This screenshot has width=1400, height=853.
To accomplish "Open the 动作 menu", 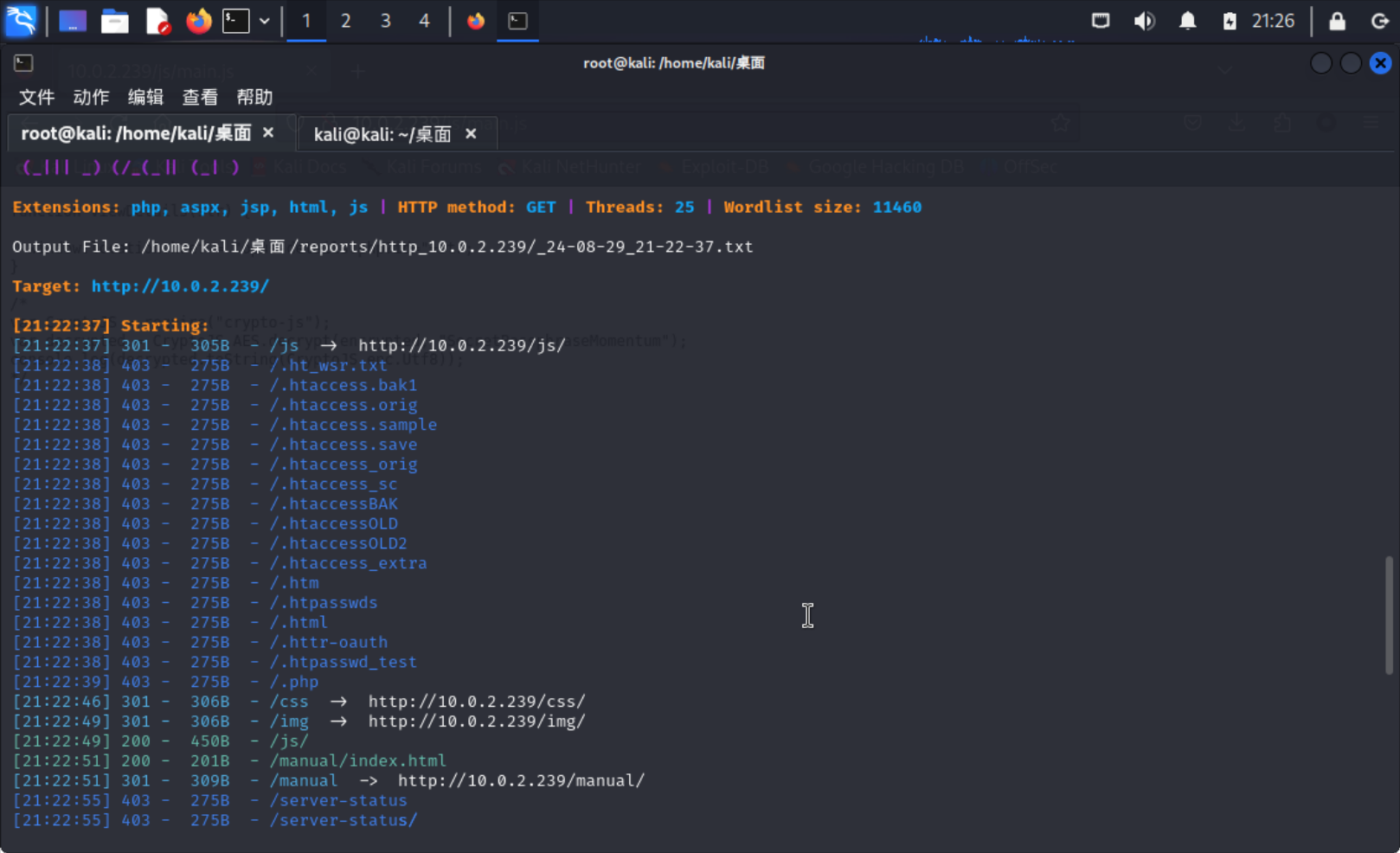I will coord(91,97).
